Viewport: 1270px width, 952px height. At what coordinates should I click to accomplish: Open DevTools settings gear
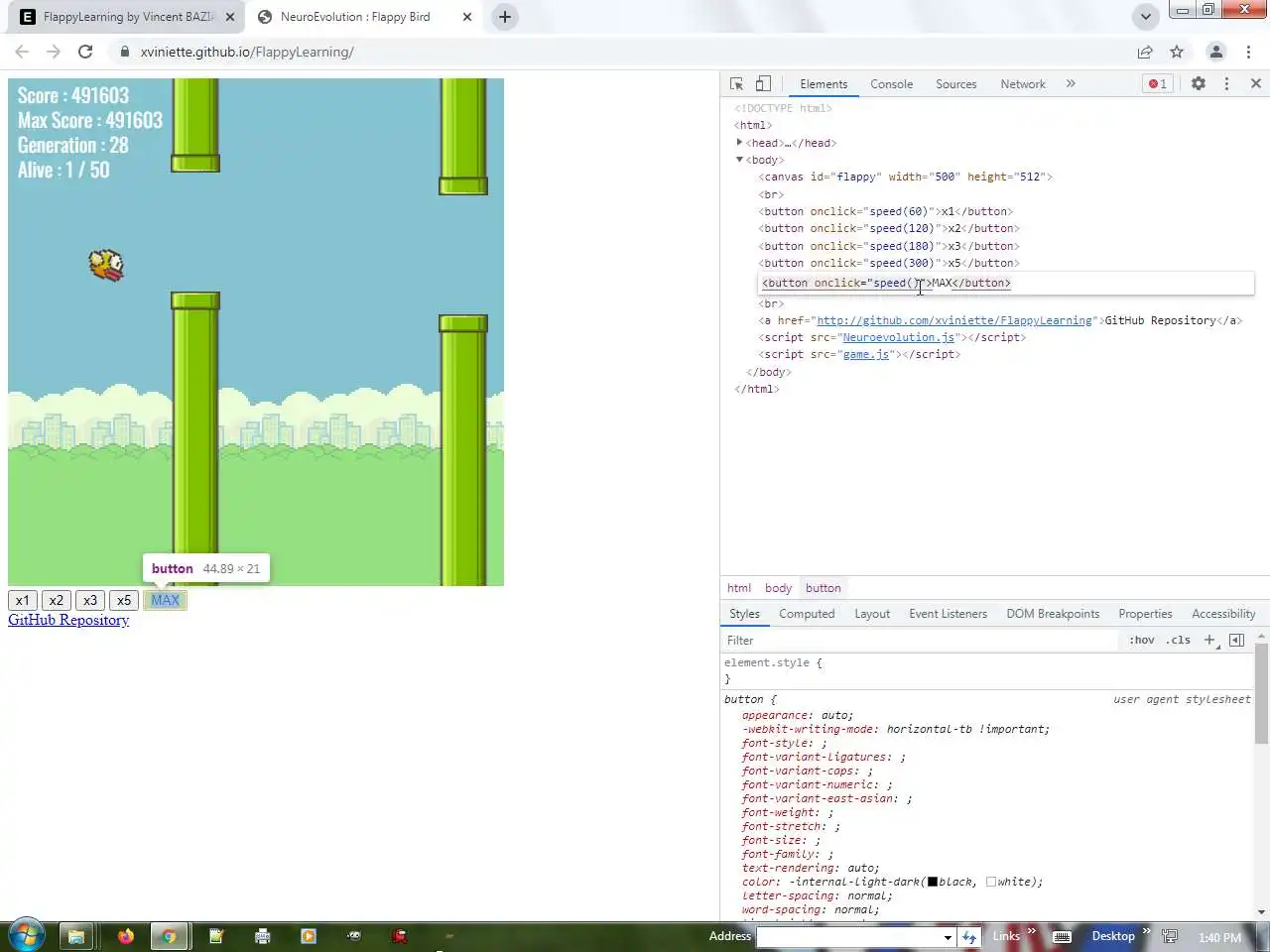tap(1199, 84)
